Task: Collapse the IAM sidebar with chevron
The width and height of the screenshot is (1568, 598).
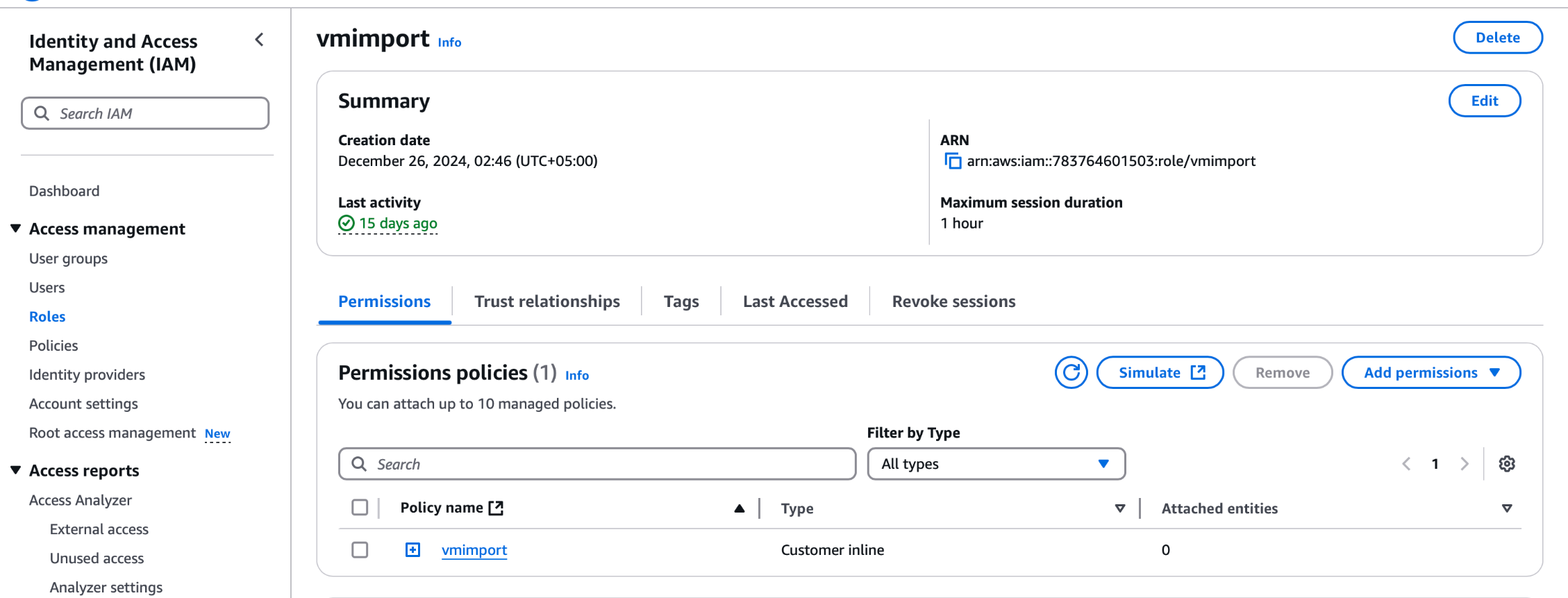Action: (x=260, y=40)
